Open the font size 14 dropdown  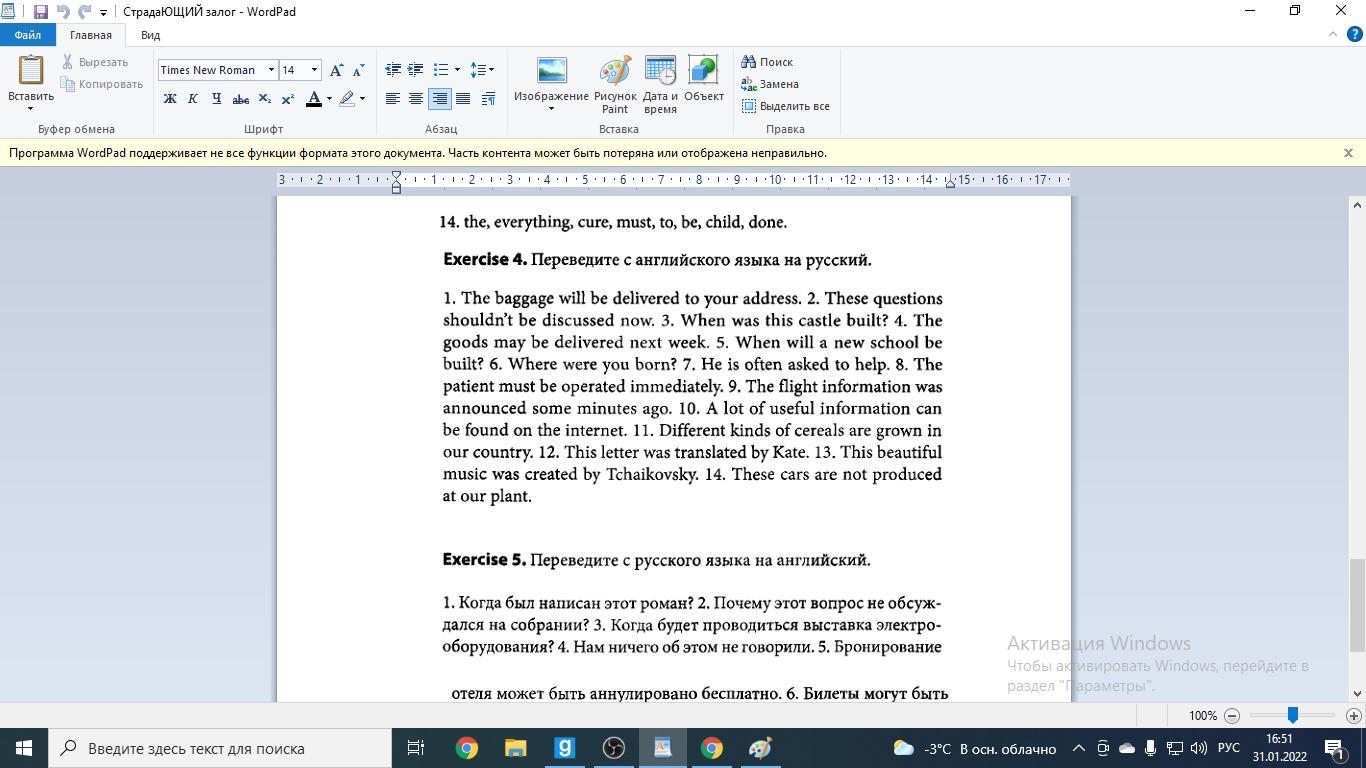pyautogui.click(x=314, y=70)
